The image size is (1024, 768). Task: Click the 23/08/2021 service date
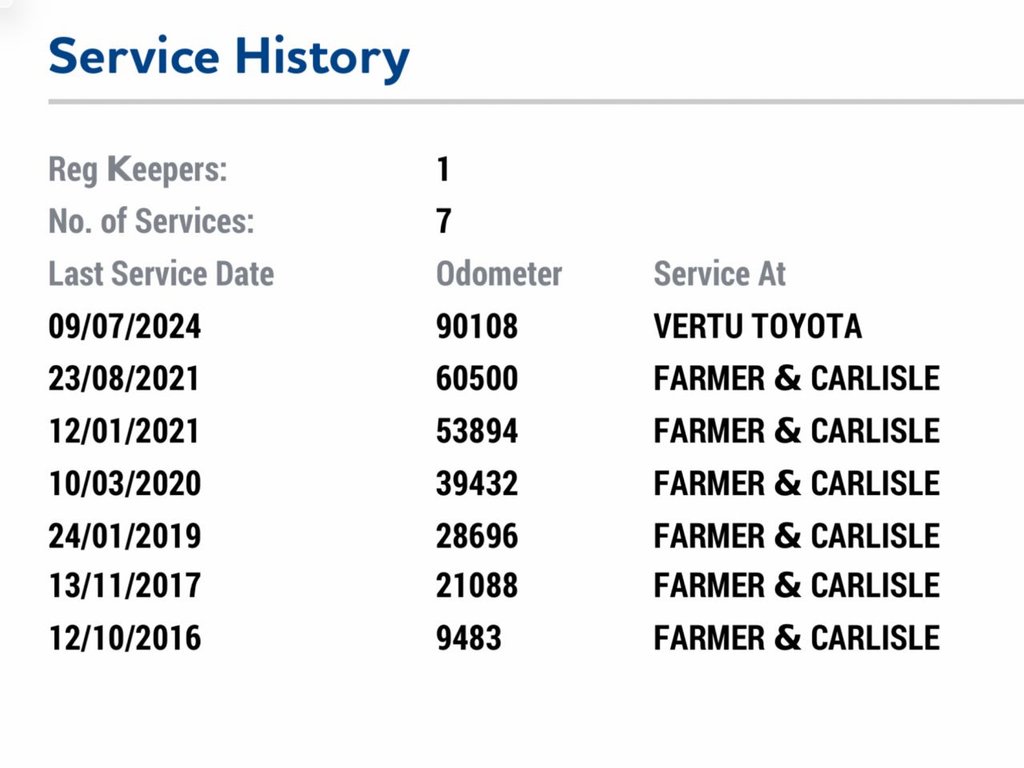click(124, 379)
